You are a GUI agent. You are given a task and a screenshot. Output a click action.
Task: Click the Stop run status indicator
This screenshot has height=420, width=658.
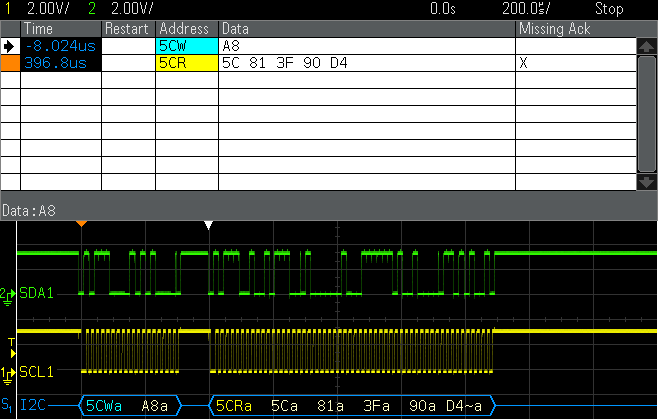609,8
